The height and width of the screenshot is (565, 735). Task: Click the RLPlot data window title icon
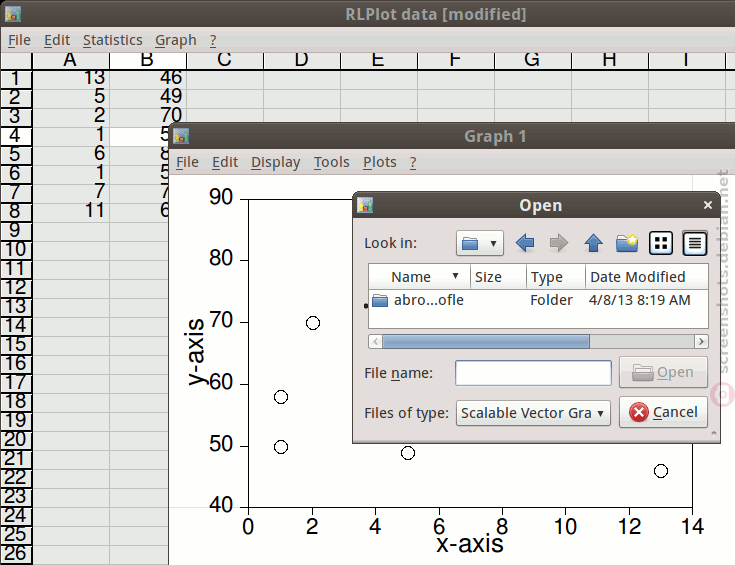point(13,14)
